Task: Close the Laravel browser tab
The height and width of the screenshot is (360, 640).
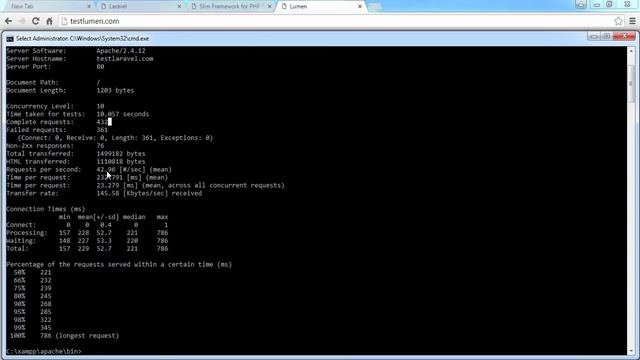Action: coord(179,7)
